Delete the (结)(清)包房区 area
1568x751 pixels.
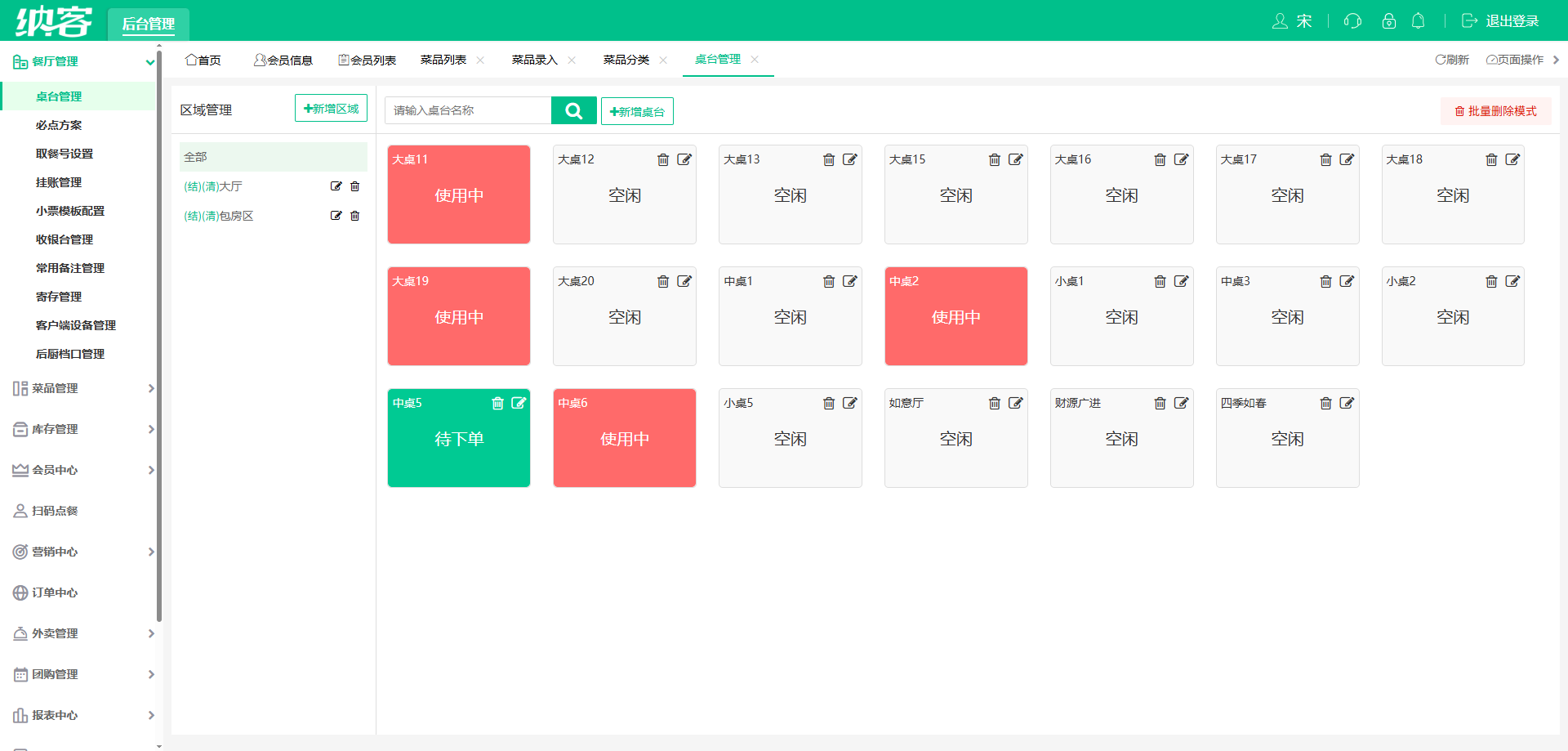[355, 216]
